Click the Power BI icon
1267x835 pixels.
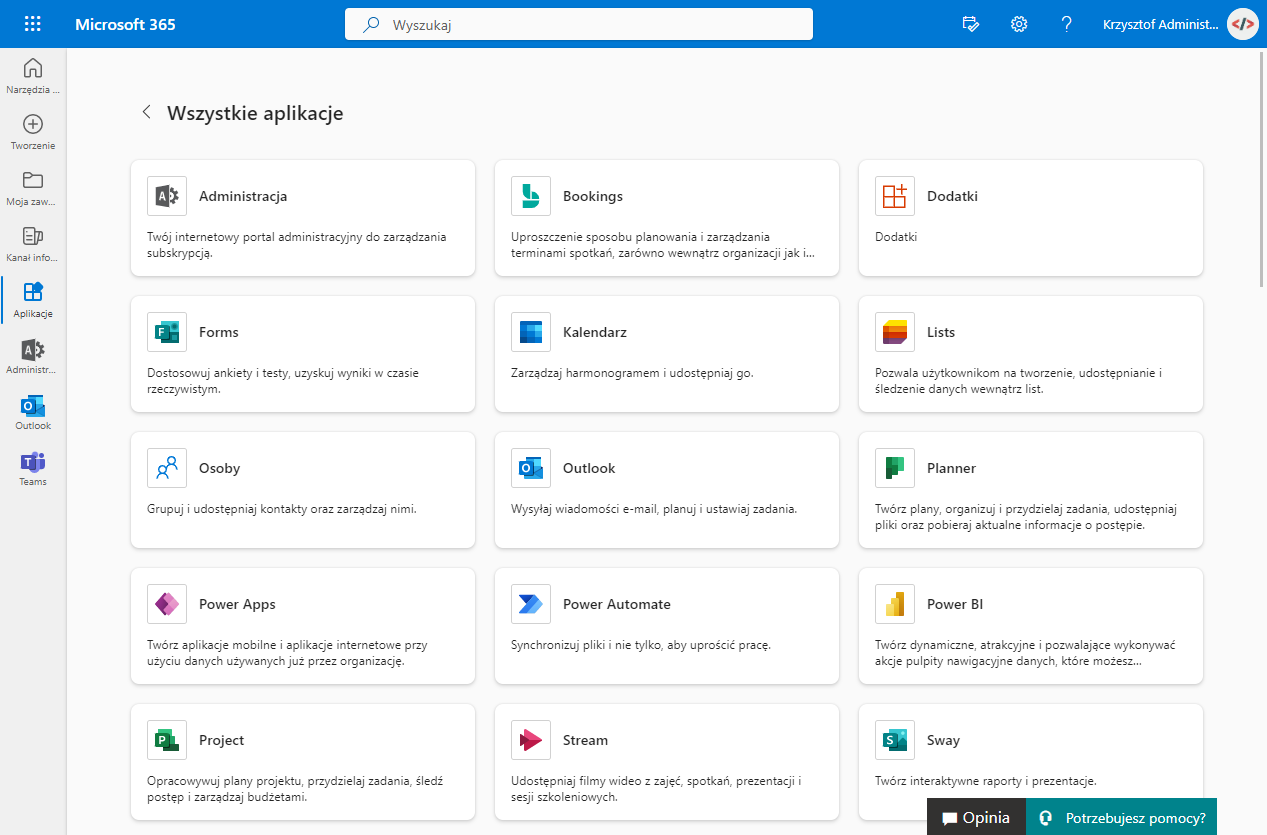895,604
